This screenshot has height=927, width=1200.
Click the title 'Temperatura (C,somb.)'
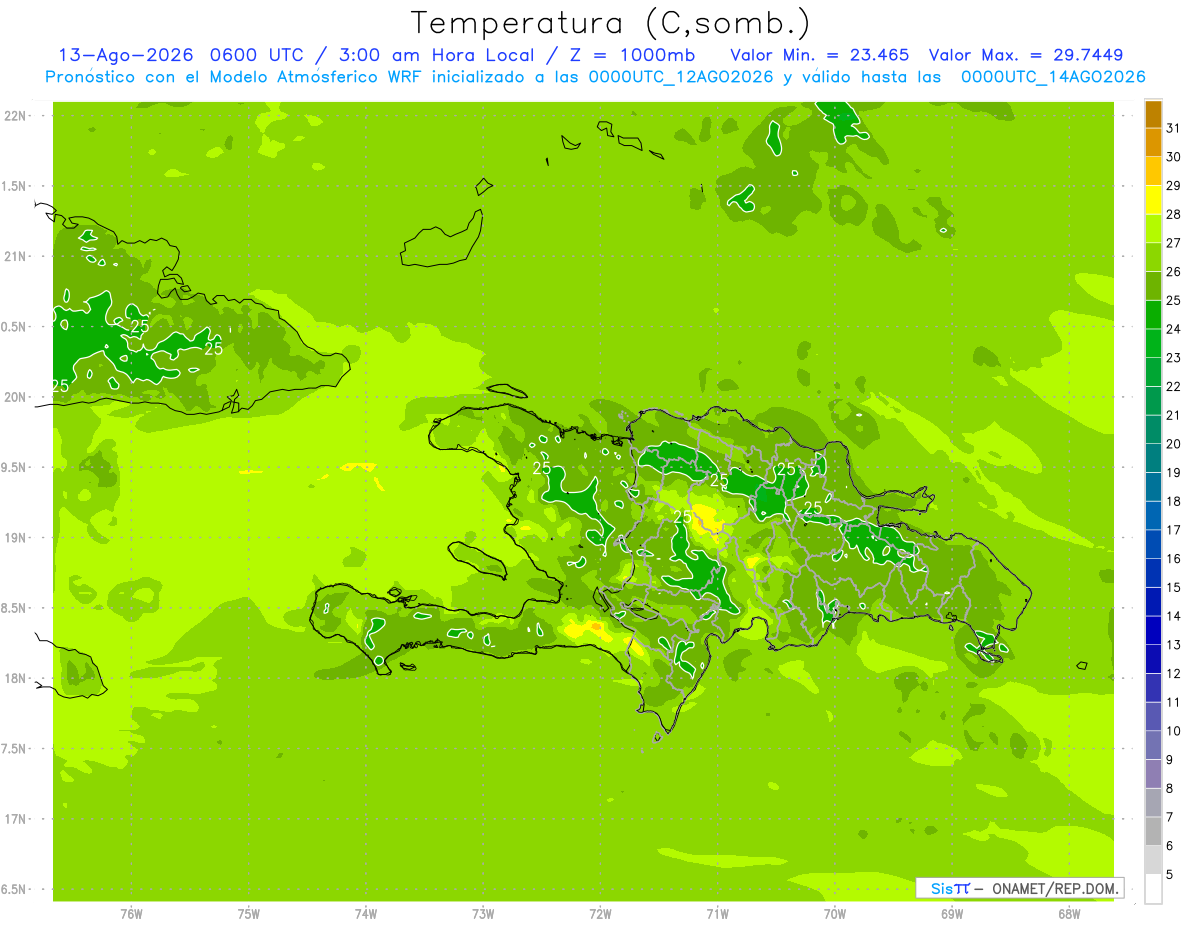pyautogui.click(x=610, y=24)
